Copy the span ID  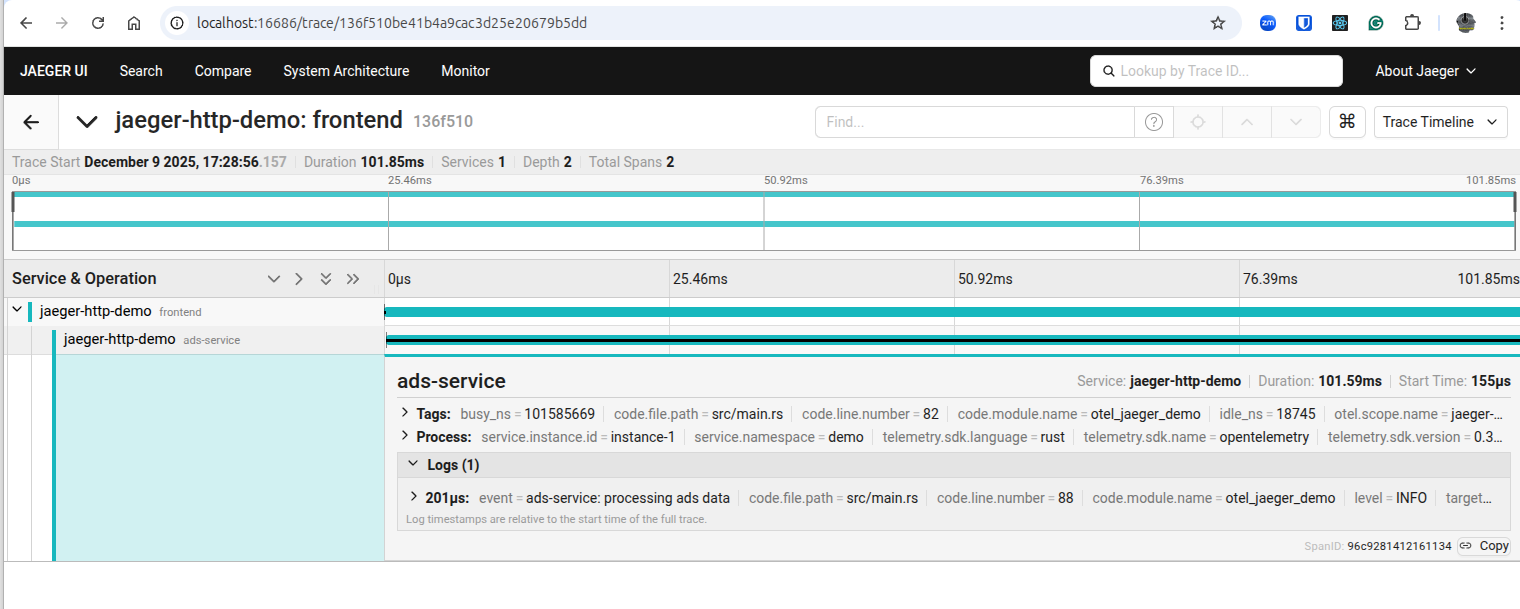pyautogui.click(x=1484, y=546)
